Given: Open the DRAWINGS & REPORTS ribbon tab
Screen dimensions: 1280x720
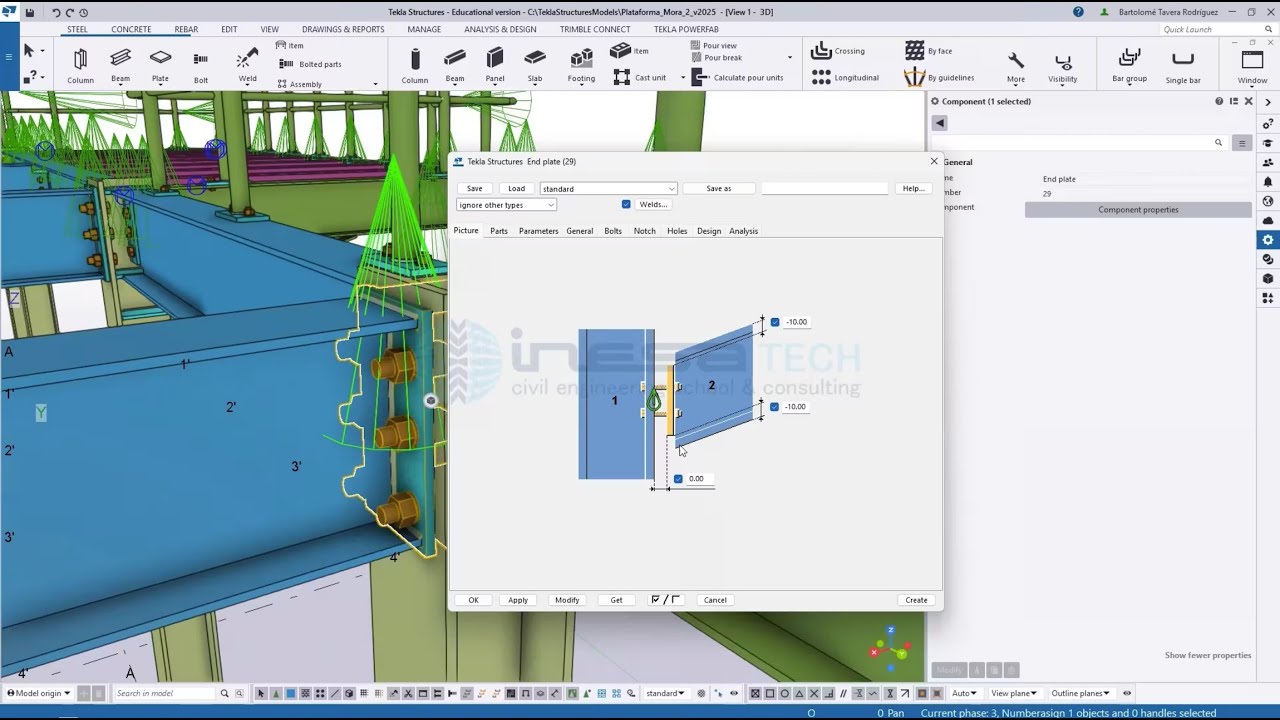Looking at the screenshot, I should click(x=343, y=29).
